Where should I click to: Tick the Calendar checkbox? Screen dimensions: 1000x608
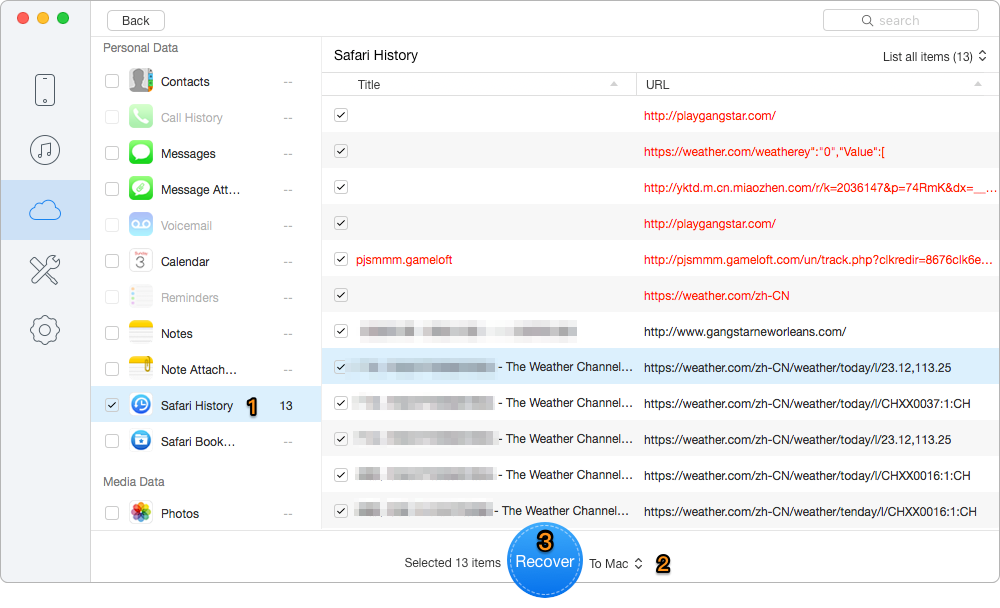[112, 261]
